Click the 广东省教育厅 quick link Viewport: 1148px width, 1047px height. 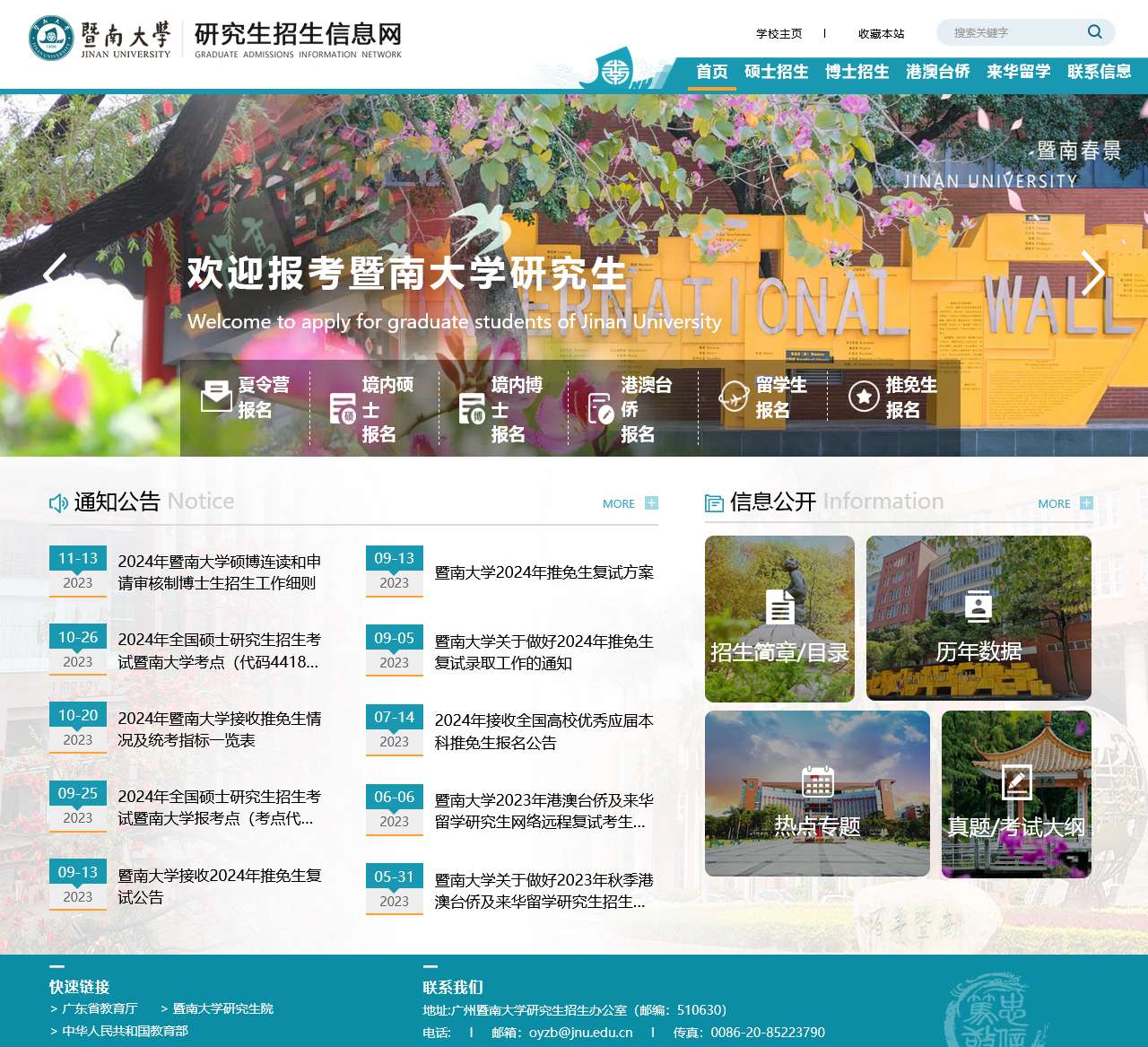[100, 1009]
